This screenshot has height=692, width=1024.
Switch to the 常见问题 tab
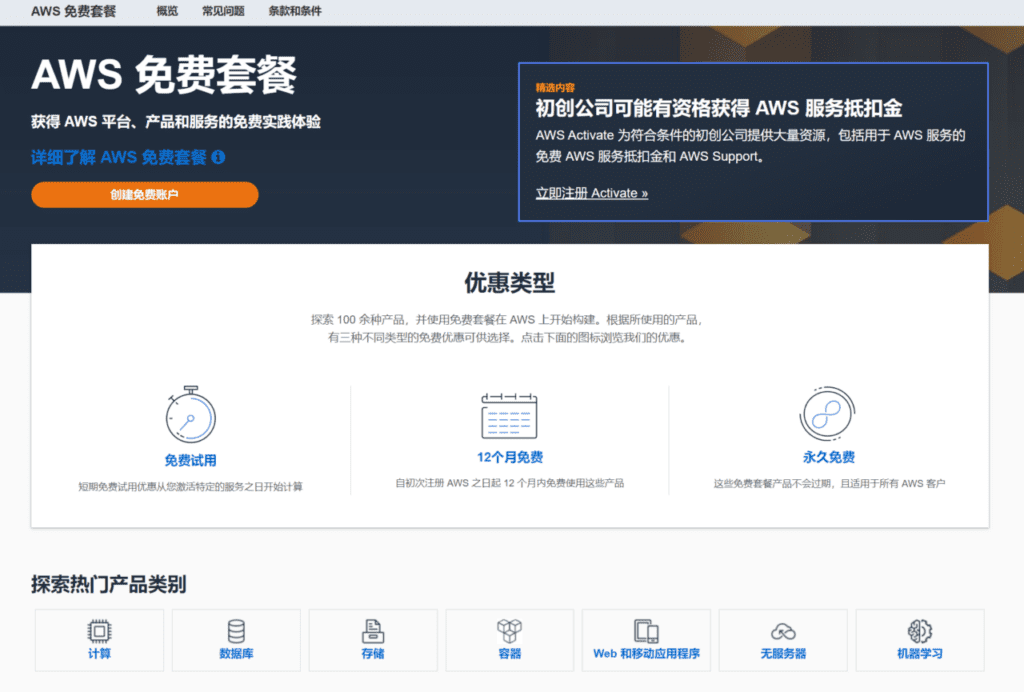223,12
